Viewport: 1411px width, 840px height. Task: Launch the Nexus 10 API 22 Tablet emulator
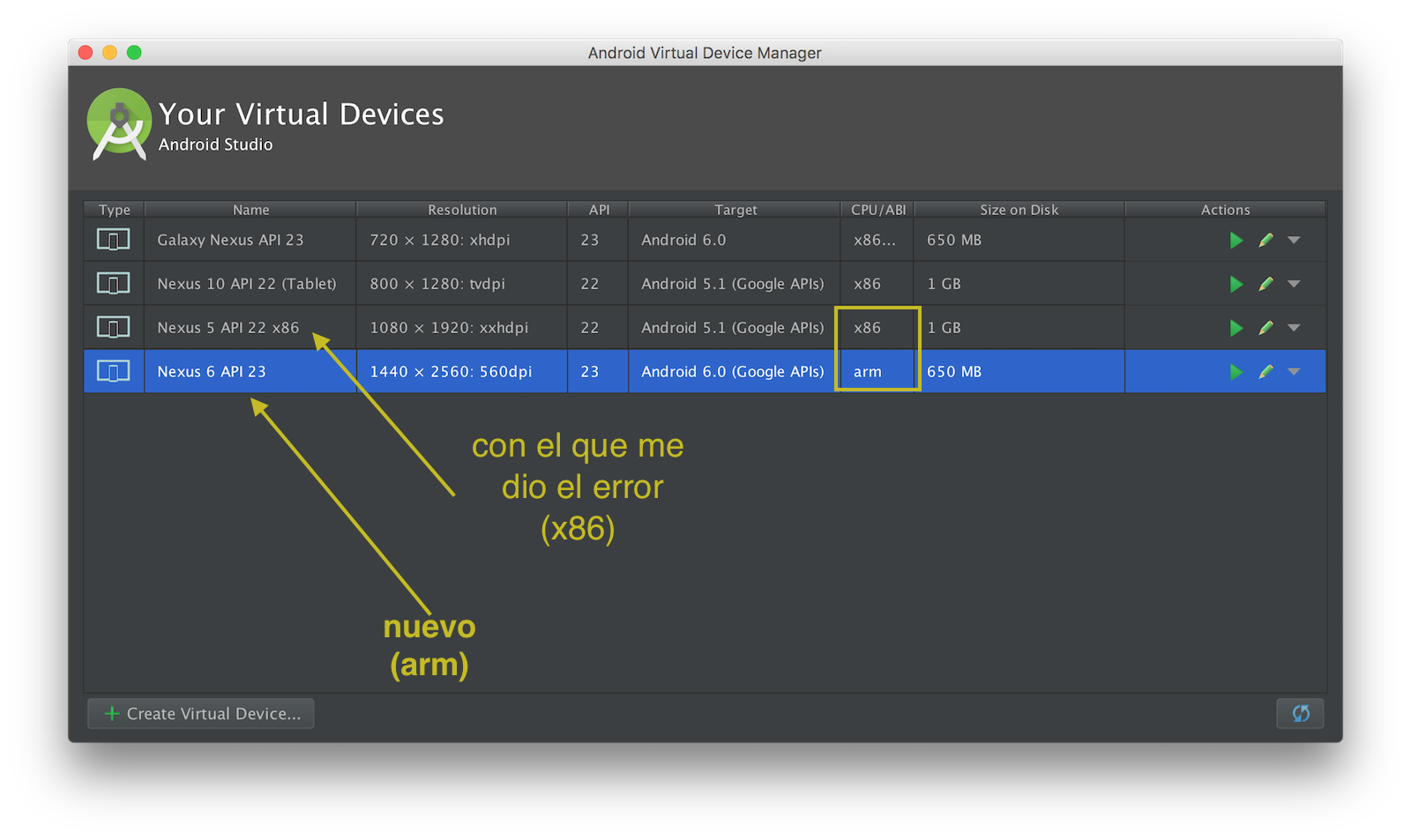(x=1236, y=284)
